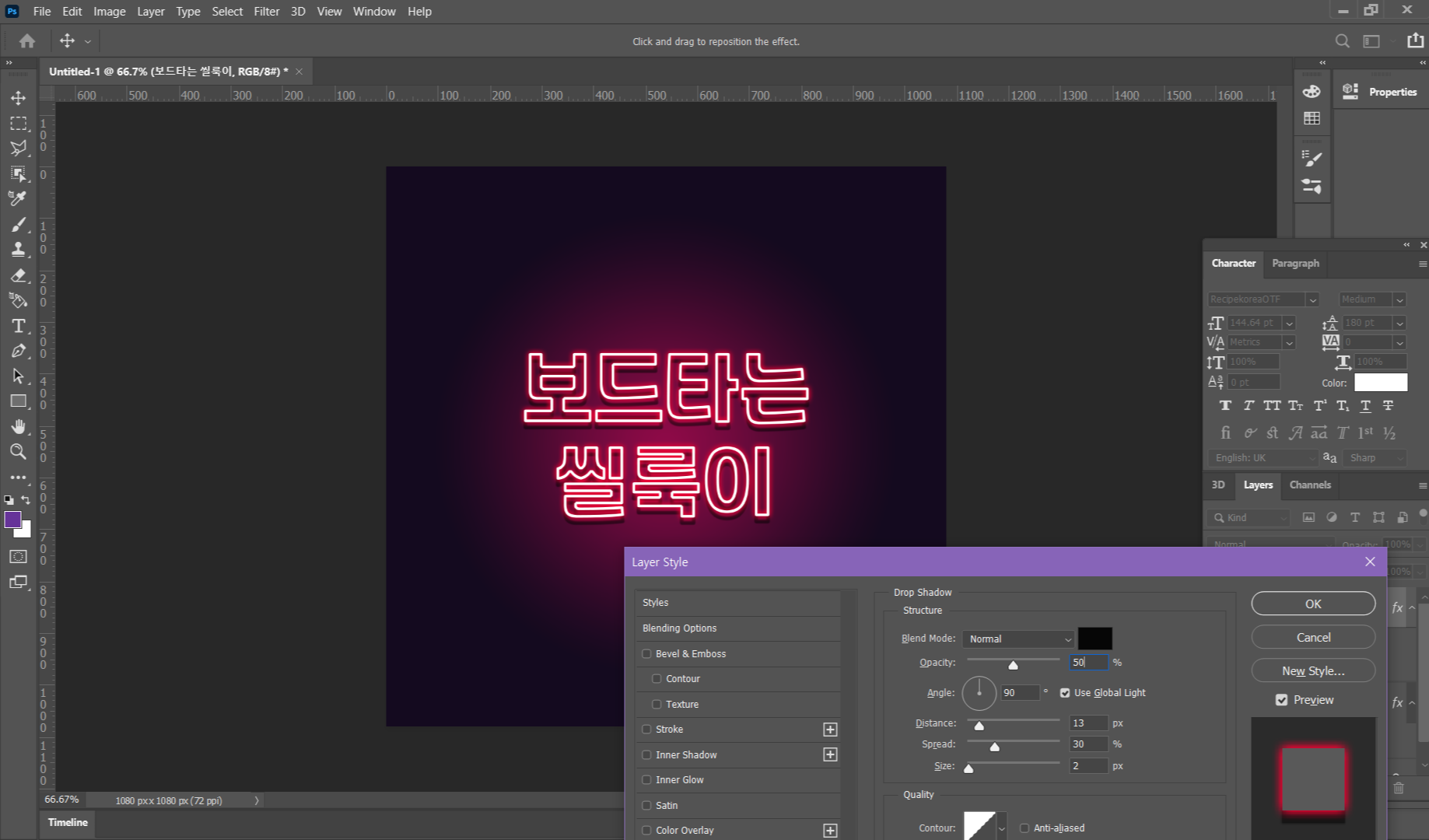Screen dimensions: 1429x840
Task: Change screen mode icon
Action: 18,582
